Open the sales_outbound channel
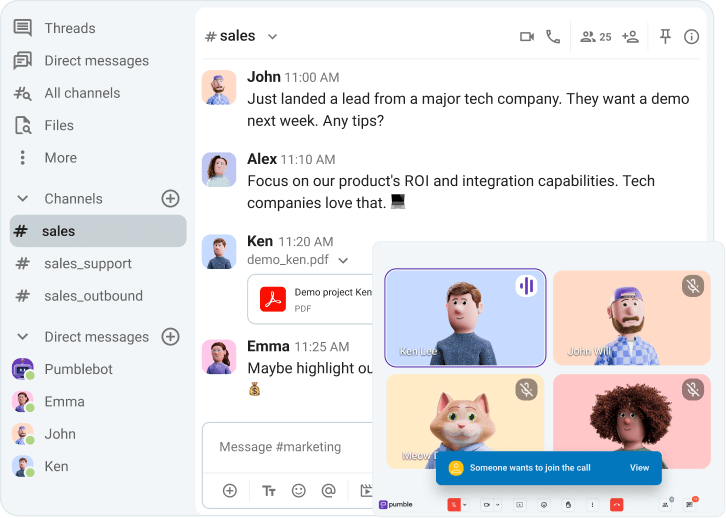The height and width of the screenshot is (518, 726). [80, 296]
